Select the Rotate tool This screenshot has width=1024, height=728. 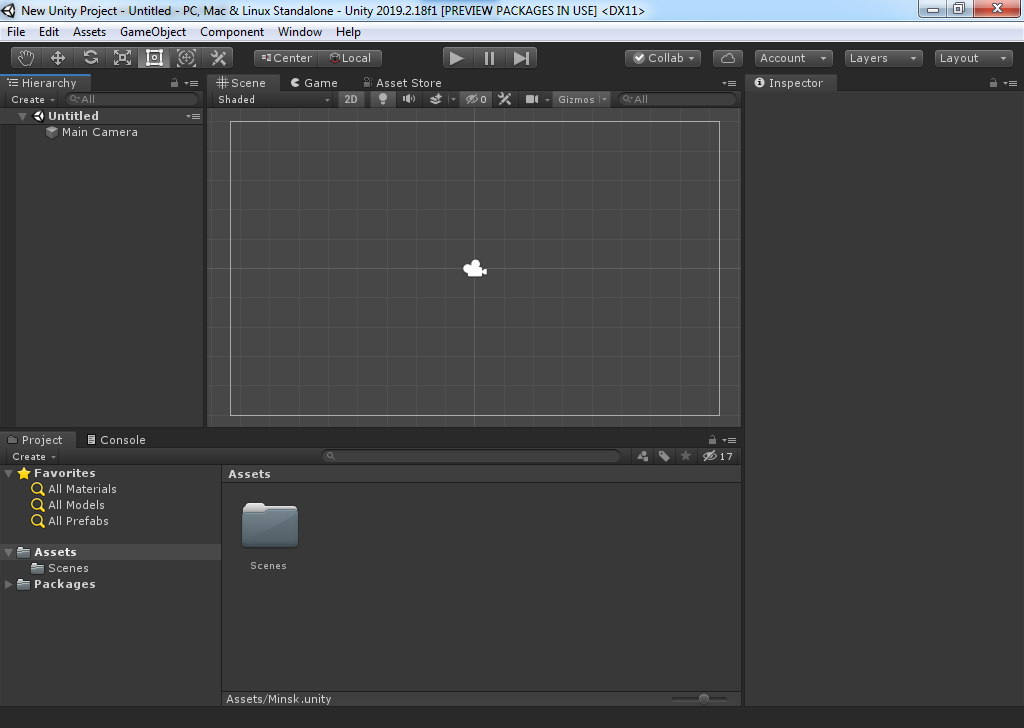click(x=90, y=58)
